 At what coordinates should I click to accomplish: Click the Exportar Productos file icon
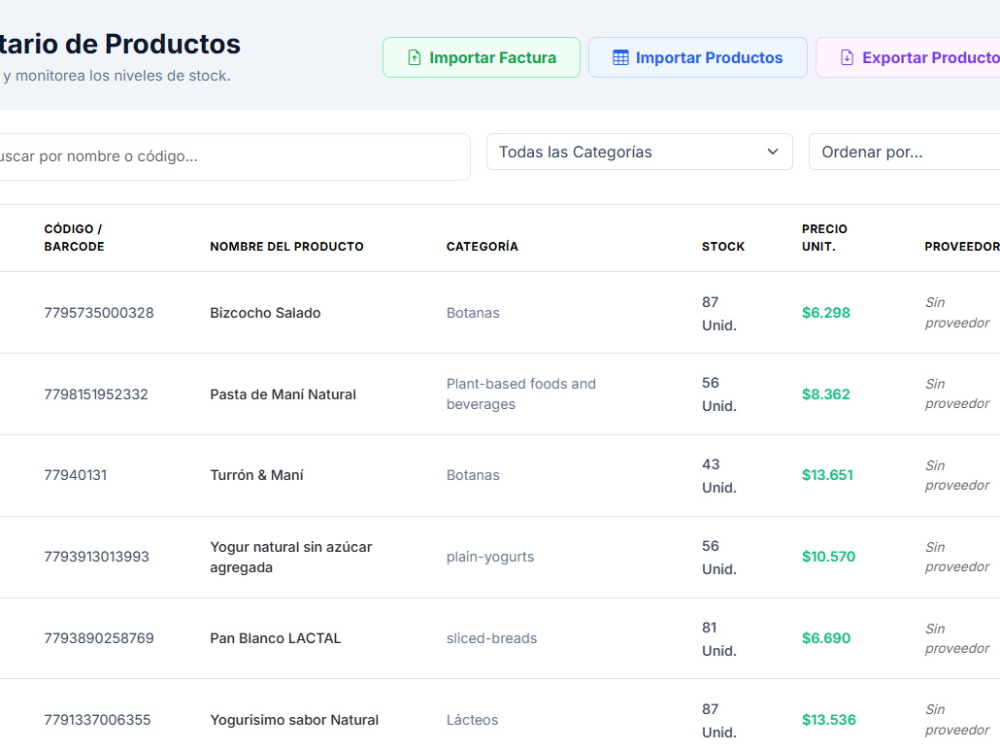click(847, 57)
